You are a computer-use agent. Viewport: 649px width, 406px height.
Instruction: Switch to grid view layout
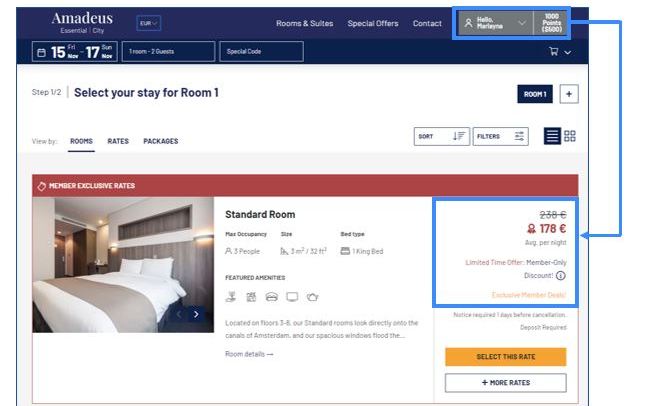pos(570,136)
